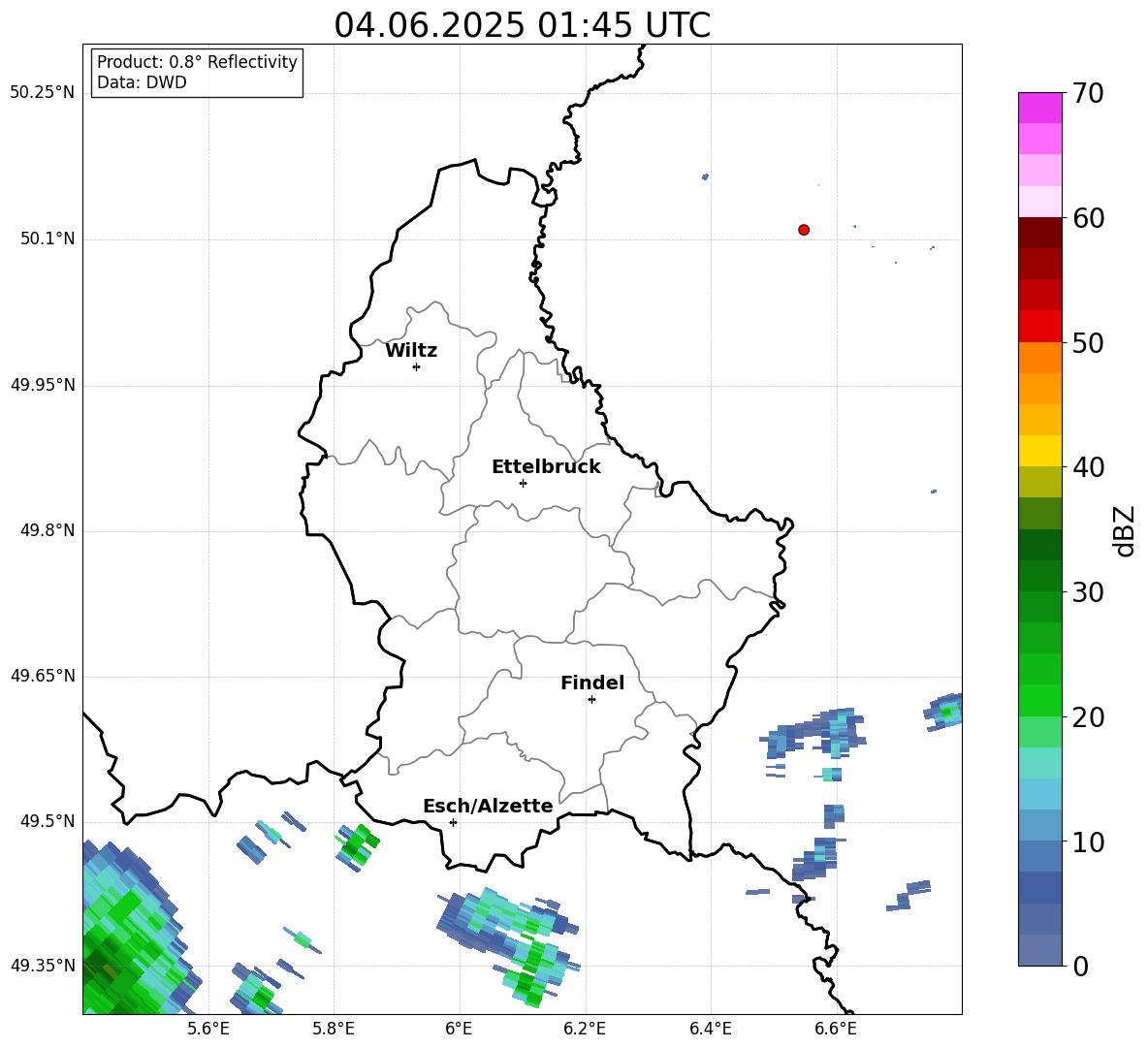
Task: Click the colorbar tick label 20
Action: pos(1089,717)
